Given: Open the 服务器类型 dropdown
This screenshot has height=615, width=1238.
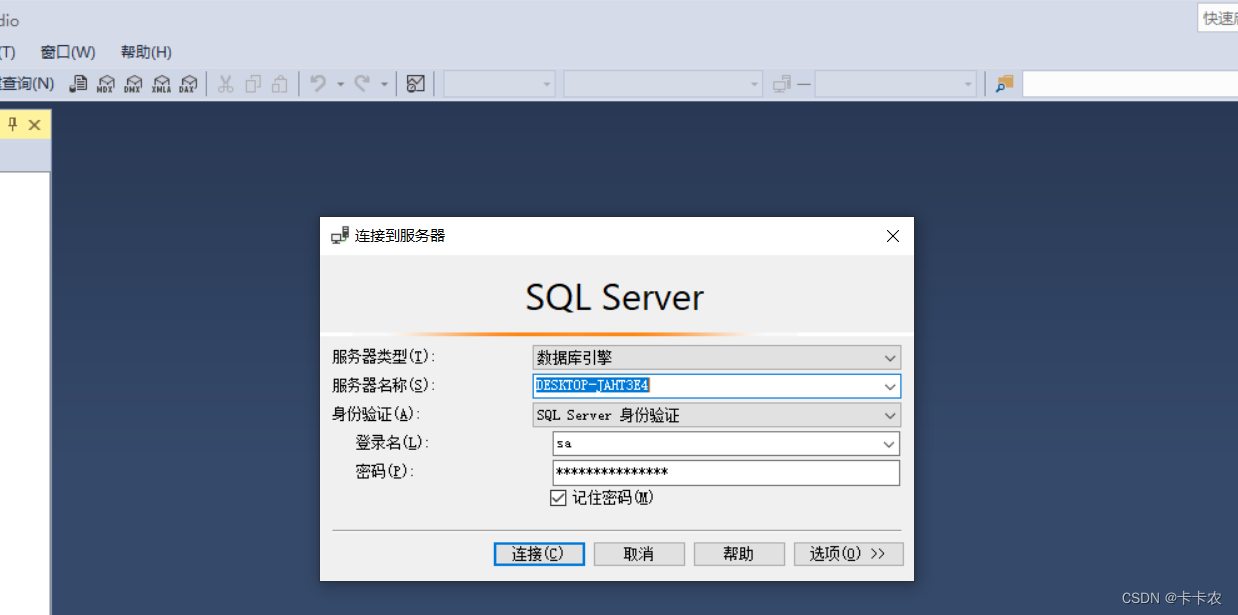Looking at the screenshot, I should [x=717, y=357].
